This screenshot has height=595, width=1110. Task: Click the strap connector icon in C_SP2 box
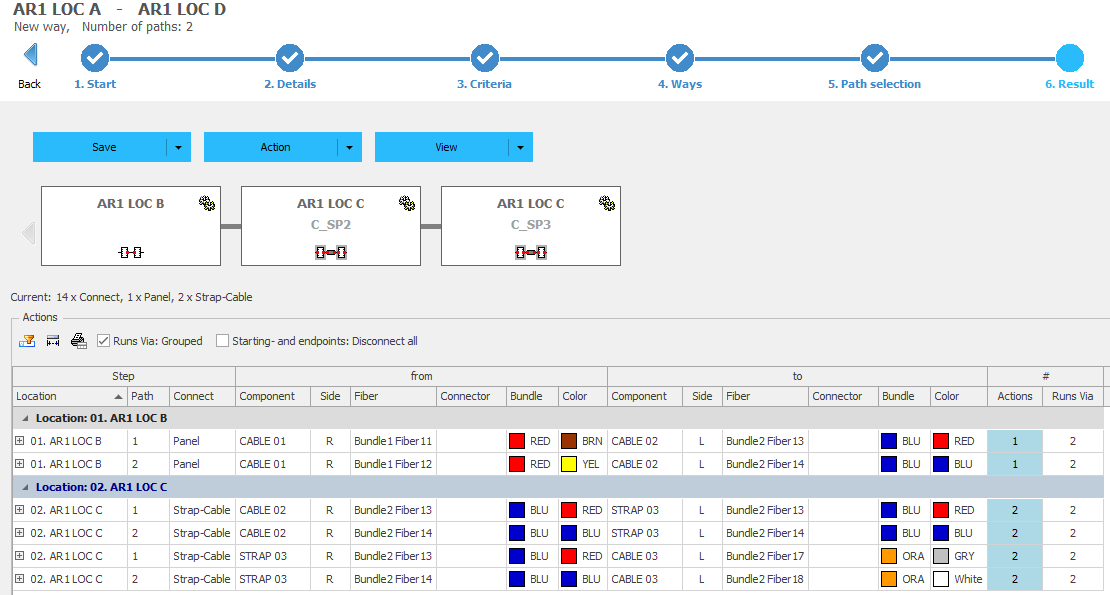pos(331,253)
